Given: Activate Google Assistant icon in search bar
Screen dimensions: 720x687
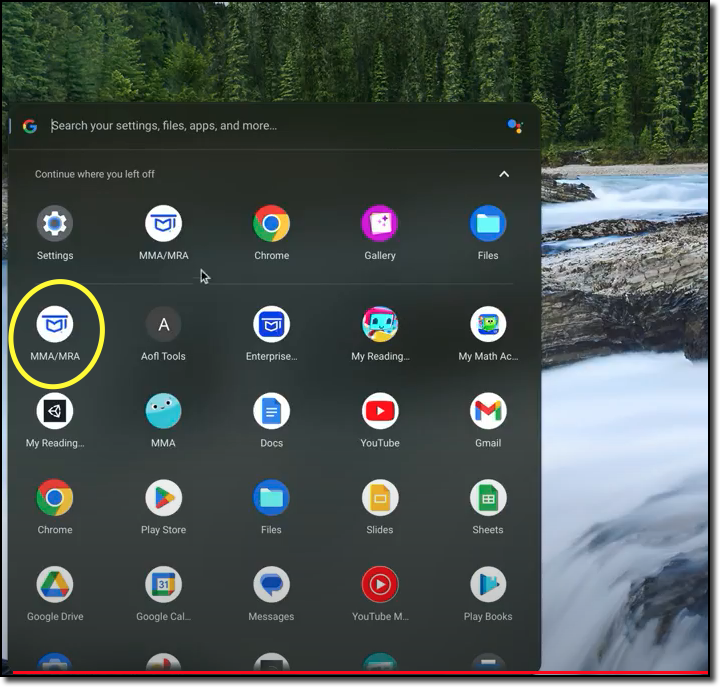Looking at the screenshot, I should [x=515, y=126].
